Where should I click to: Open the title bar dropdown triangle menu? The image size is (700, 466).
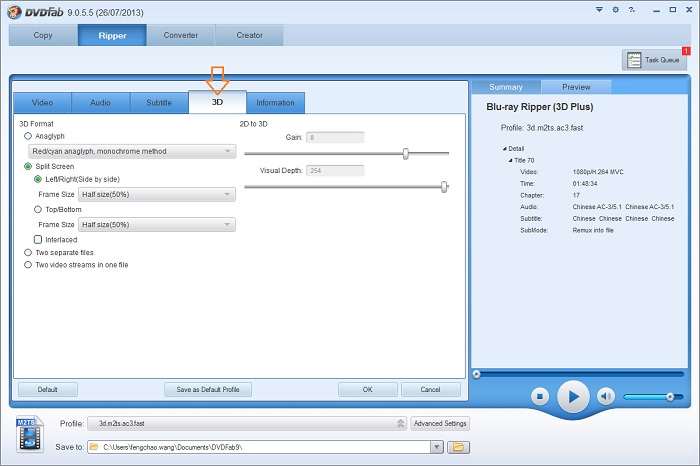(x=599, y=9)
